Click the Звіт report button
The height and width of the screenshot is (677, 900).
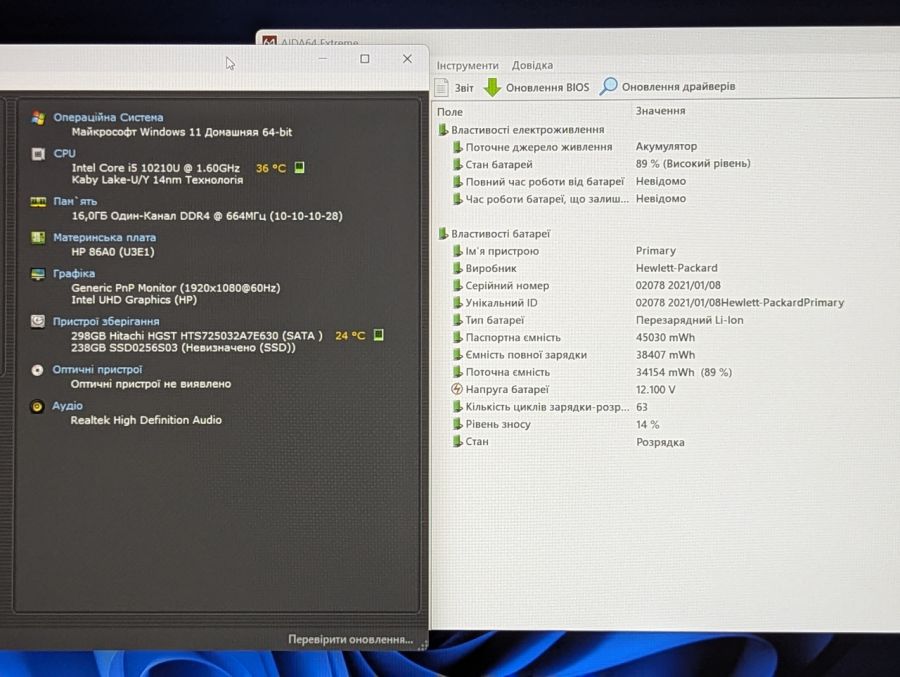pyautogui.click(x=454, y=87)
